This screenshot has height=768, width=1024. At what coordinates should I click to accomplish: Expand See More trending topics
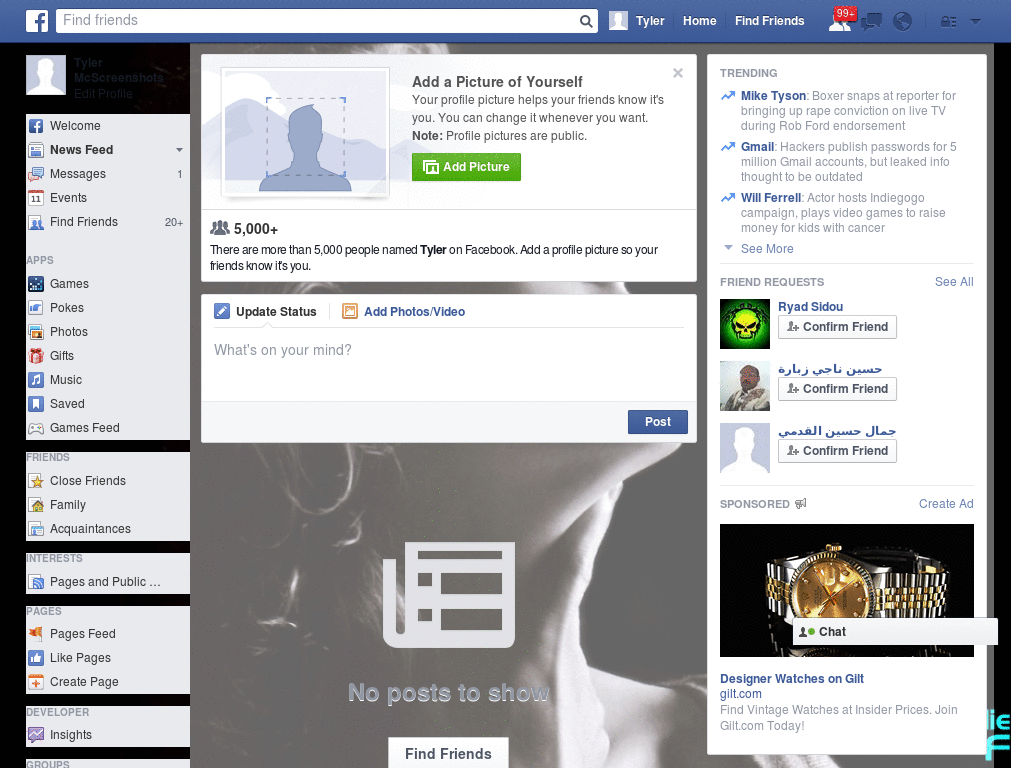coord(767,249)
